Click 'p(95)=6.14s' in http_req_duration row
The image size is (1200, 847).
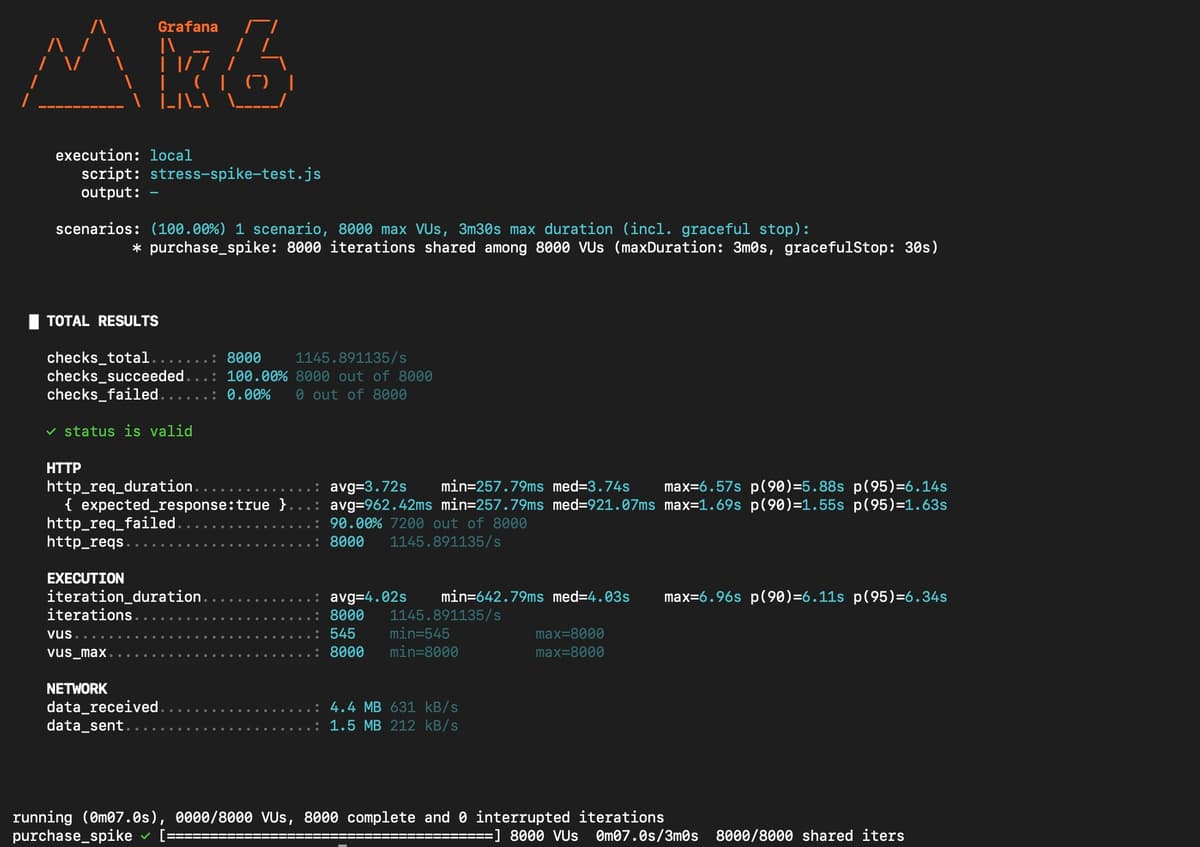[x=900, y=486]
